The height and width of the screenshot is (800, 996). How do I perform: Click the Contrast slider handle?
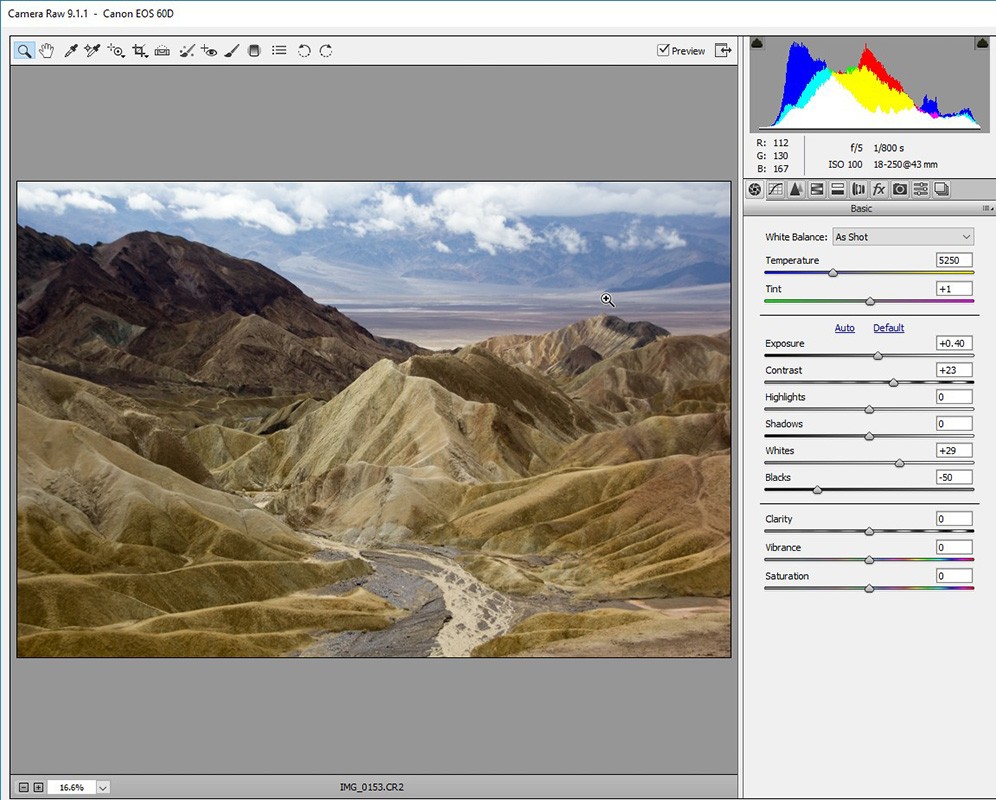894,383
